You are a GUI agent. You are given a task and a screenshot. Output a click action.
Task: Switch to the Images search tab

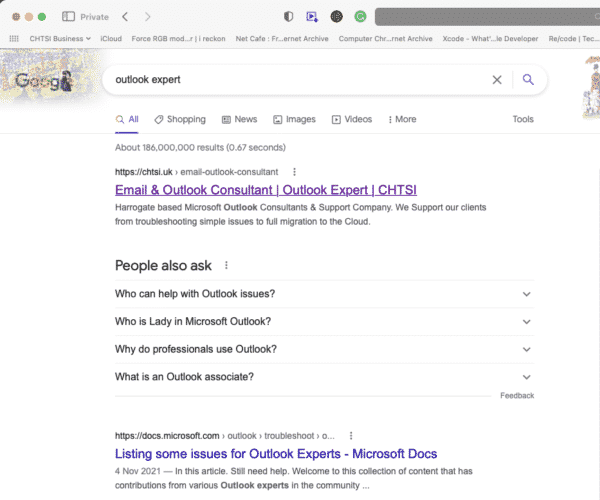[x=293, y=119]
